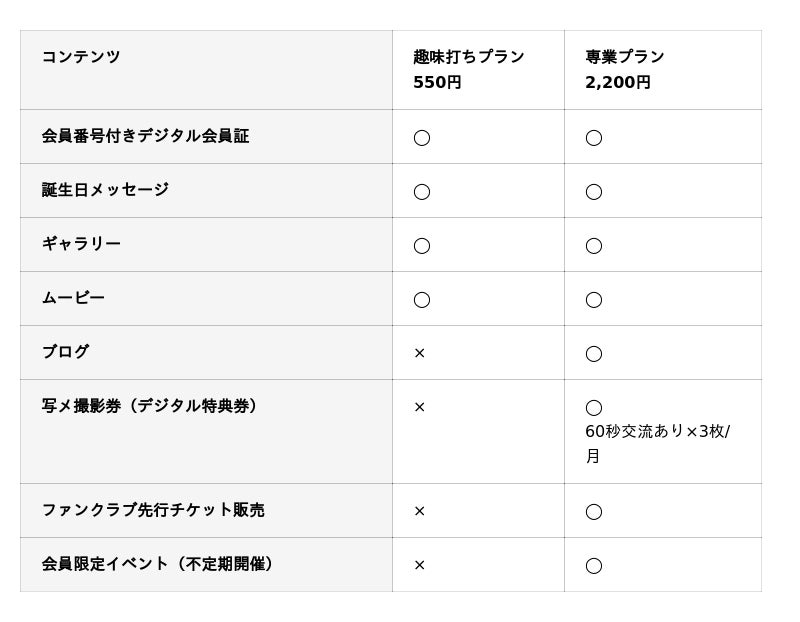Viewport: 800px width, 622px height.
Task: Click the 会員限定イベント（不定期開催） row label
Action: click(160, 564)
